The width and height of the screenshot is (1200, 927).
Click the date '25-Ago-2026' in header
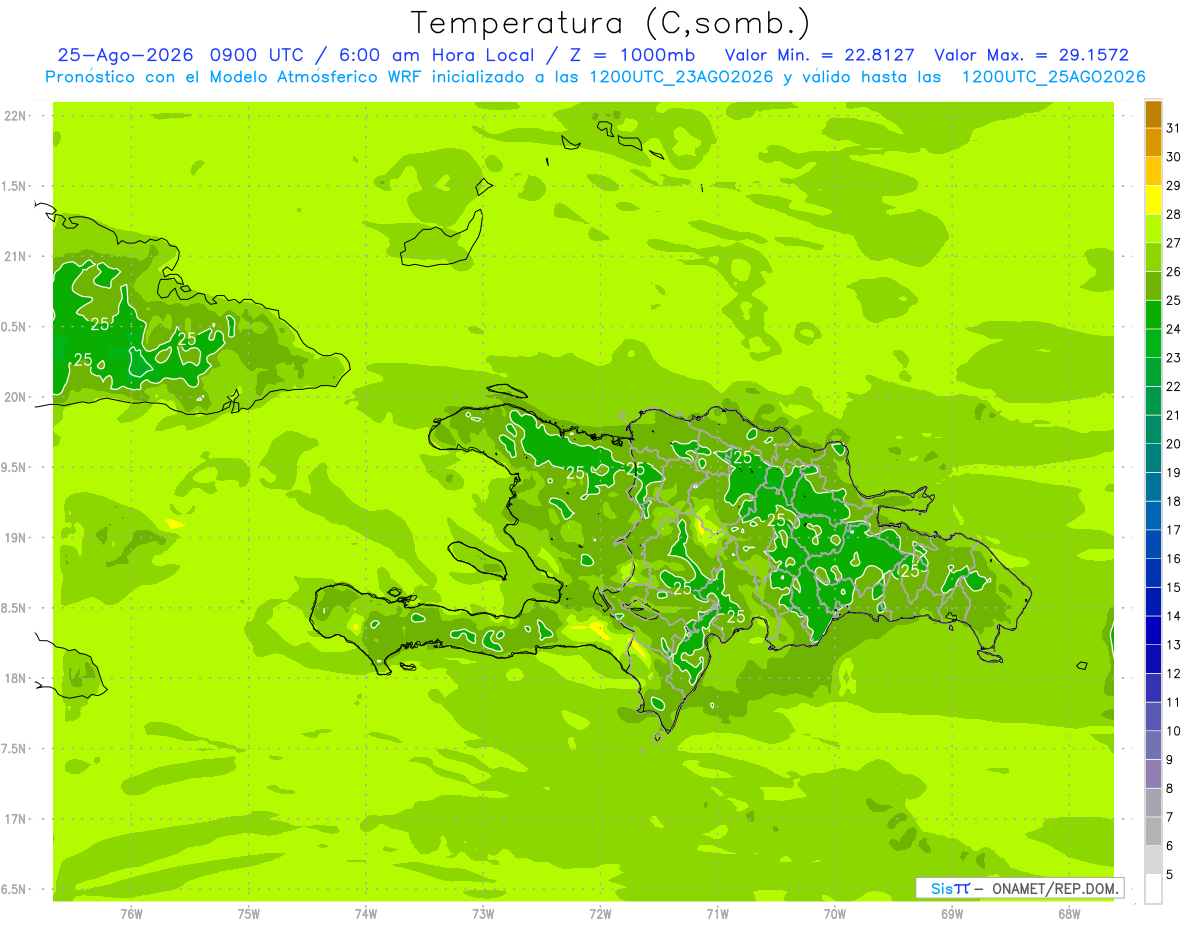125,55
